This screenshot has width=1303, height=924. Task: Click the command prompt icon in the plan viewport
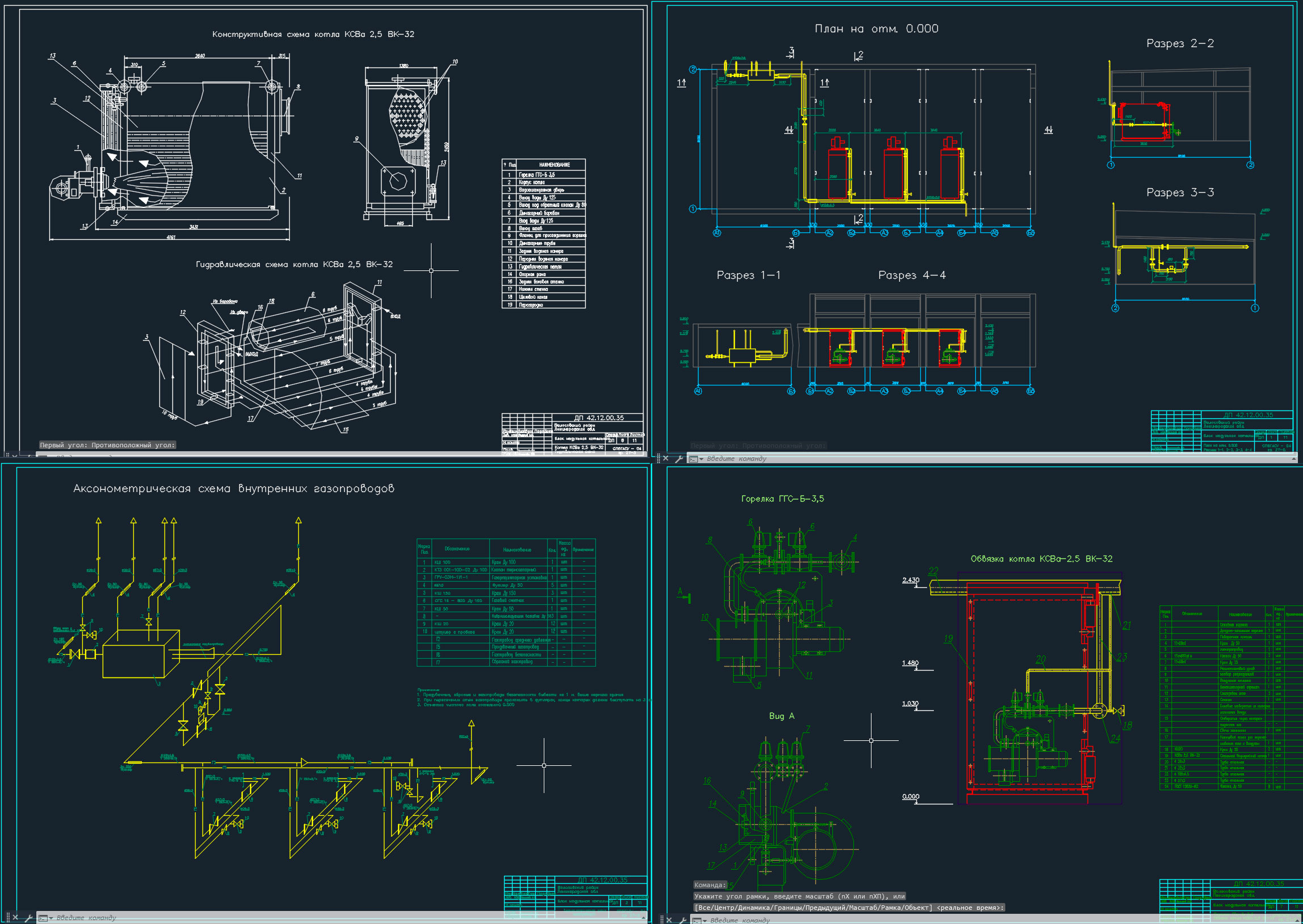tap(693, 459)
